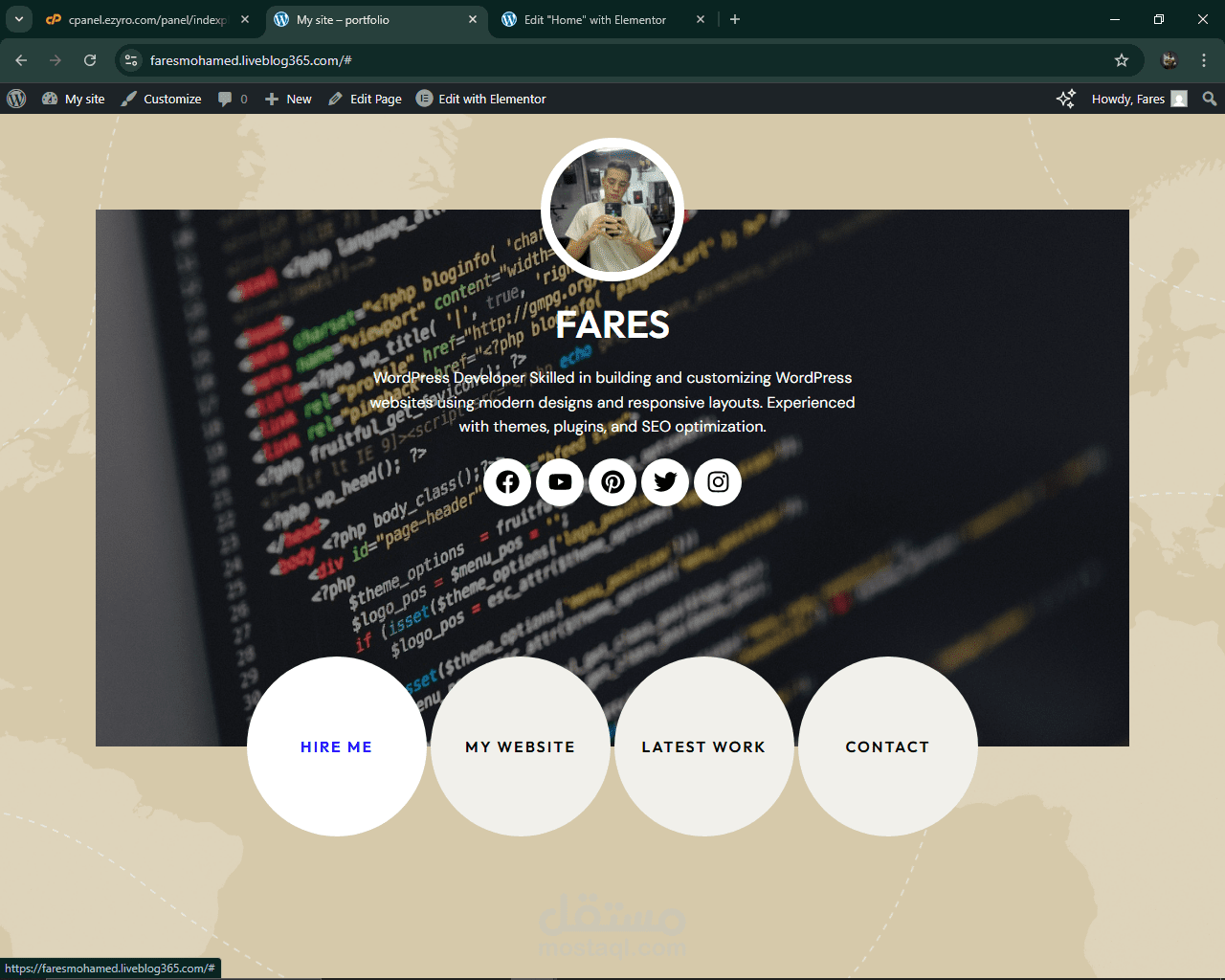Click the WordPress Developer description paragraph
Screen dimensions: 1225x980
[x=612, y=402]
